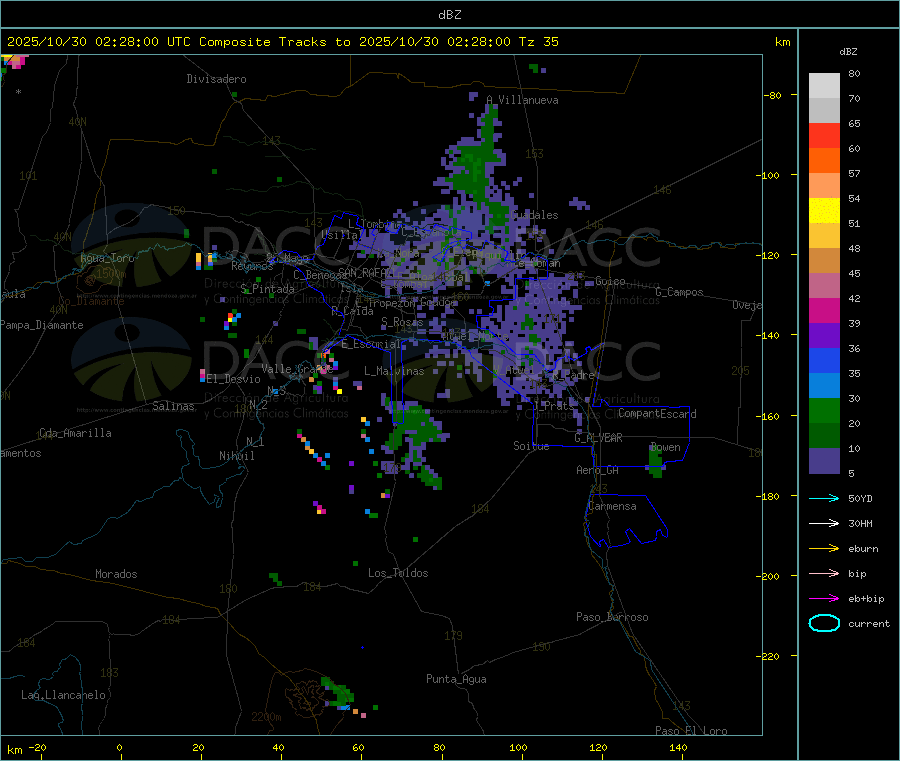Click the 'Nihuil' place label

click(x=236, y=456)
